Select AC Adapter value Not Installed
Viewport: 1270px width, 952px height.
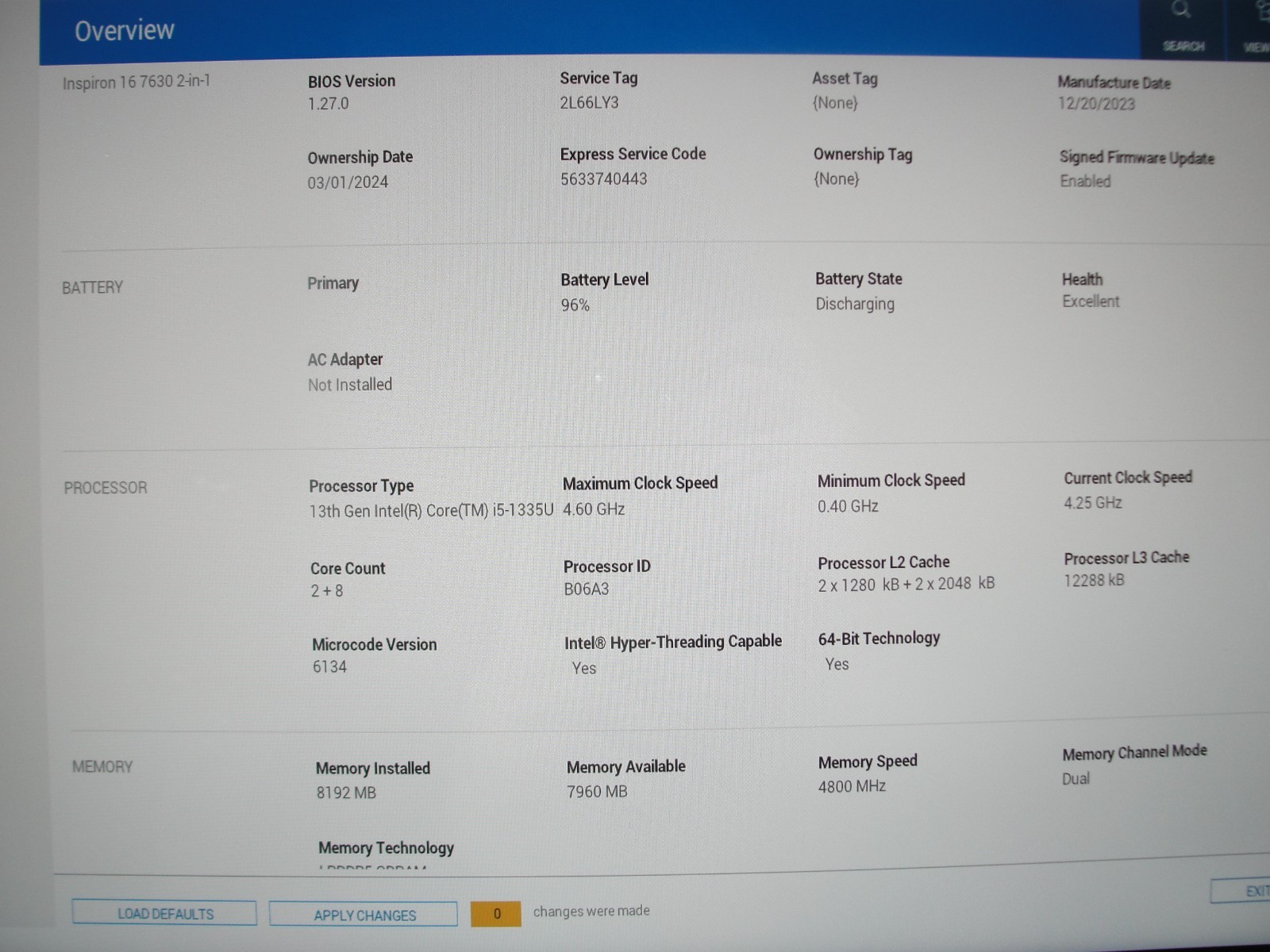point(350,385)
